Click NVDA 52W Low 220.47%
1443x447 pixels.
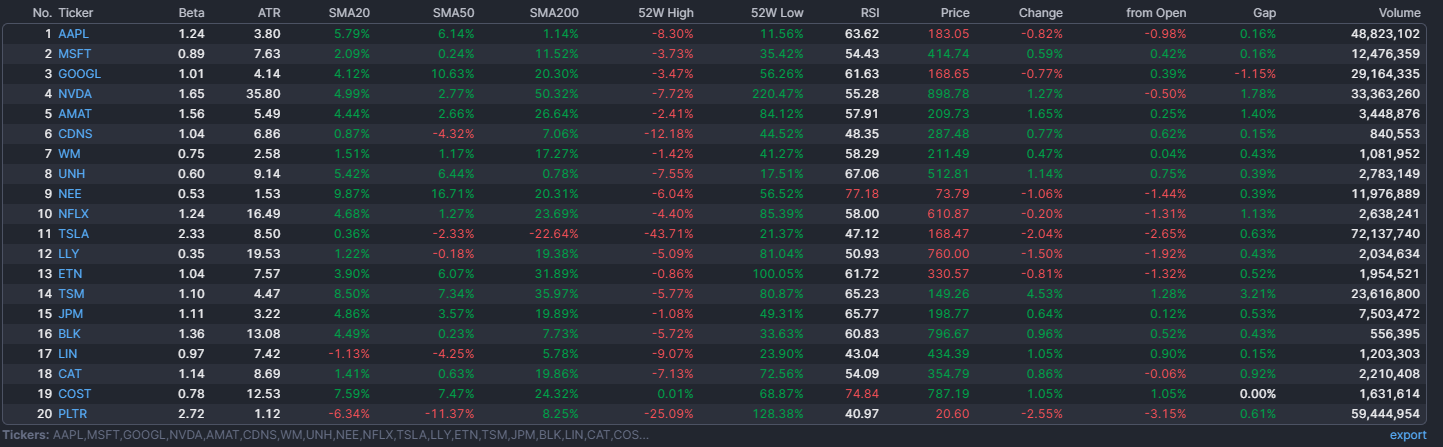point(780,94)
